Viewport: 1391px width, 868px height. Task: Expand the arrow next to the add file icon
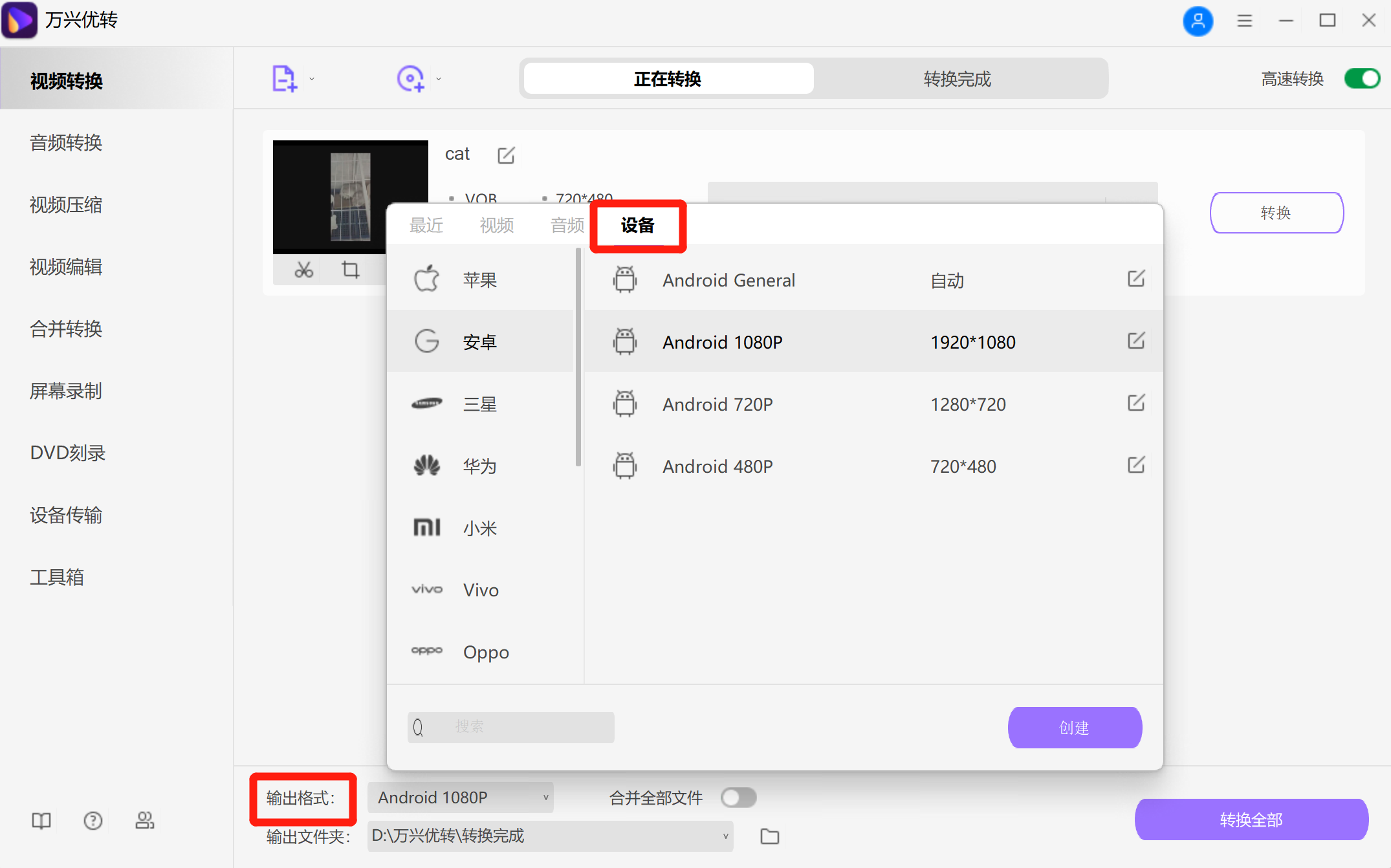click(312, 78)
